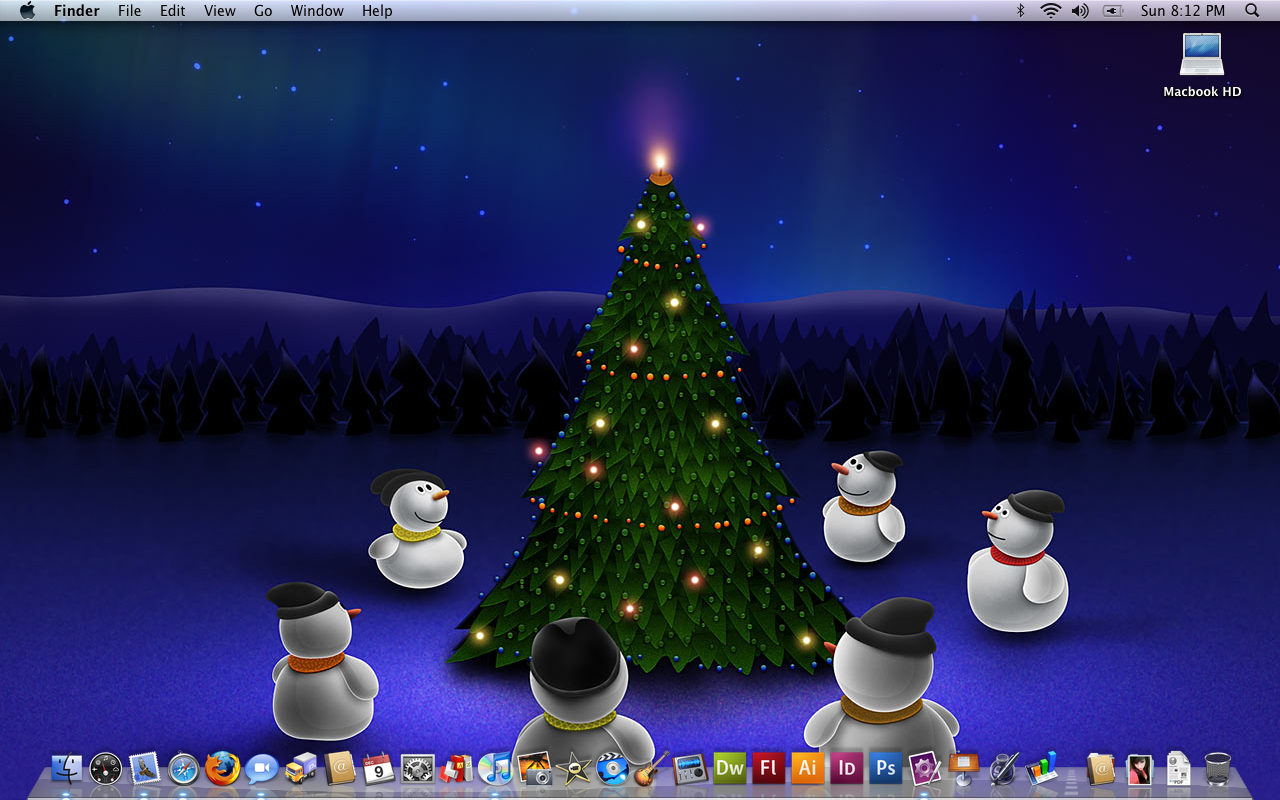
Task: Open the View menu
Action: (220, 11)
